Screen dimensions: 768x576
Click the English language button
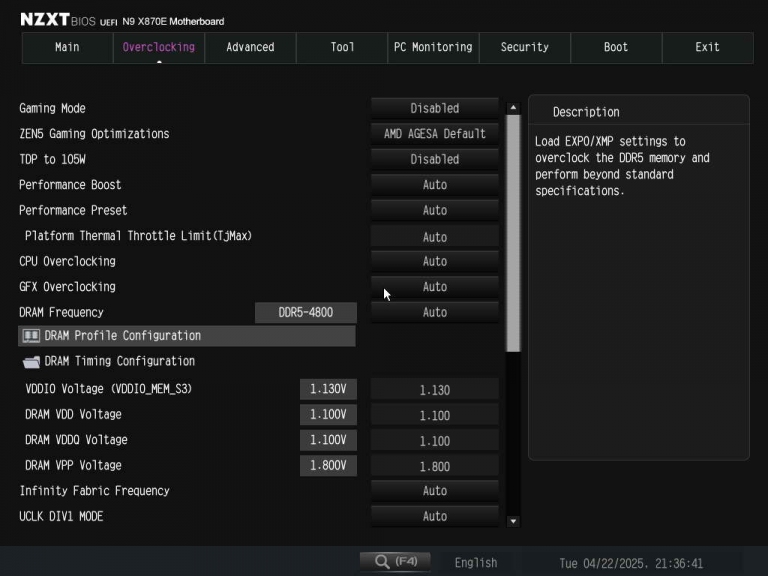476,563
